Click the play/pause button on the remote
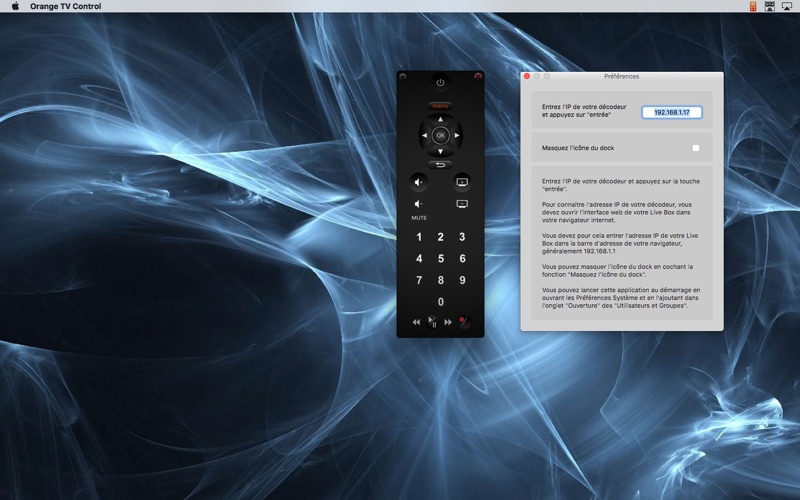The image size is (800, 500). tap(432, 322)
